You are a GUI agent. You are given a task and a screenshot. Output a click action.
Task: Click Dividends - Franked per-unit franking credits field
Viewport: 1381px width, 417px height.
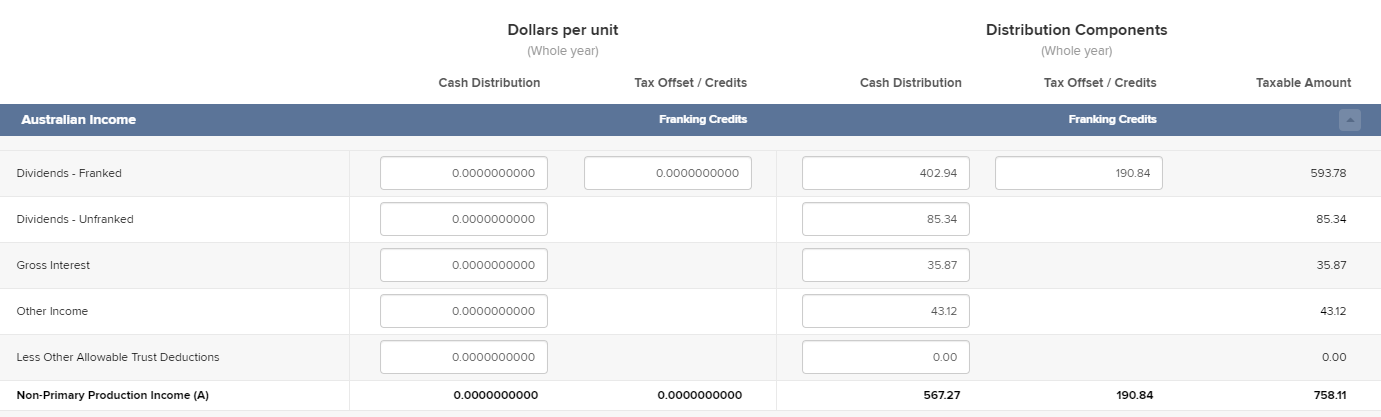pyautogui.click(x=668, y=173)
